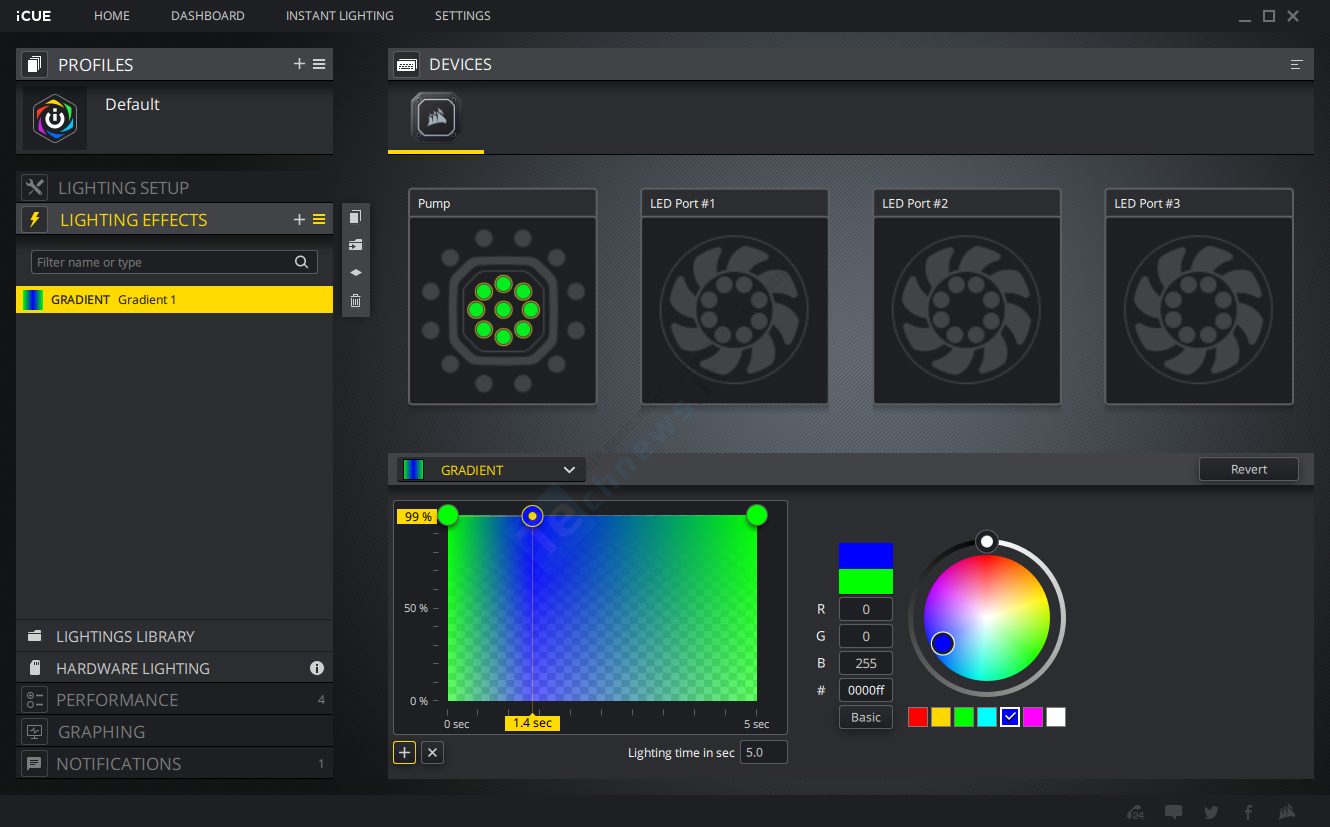Add a new profile with the plus icon
This screenshot has height=827, width=1330.
299,64
